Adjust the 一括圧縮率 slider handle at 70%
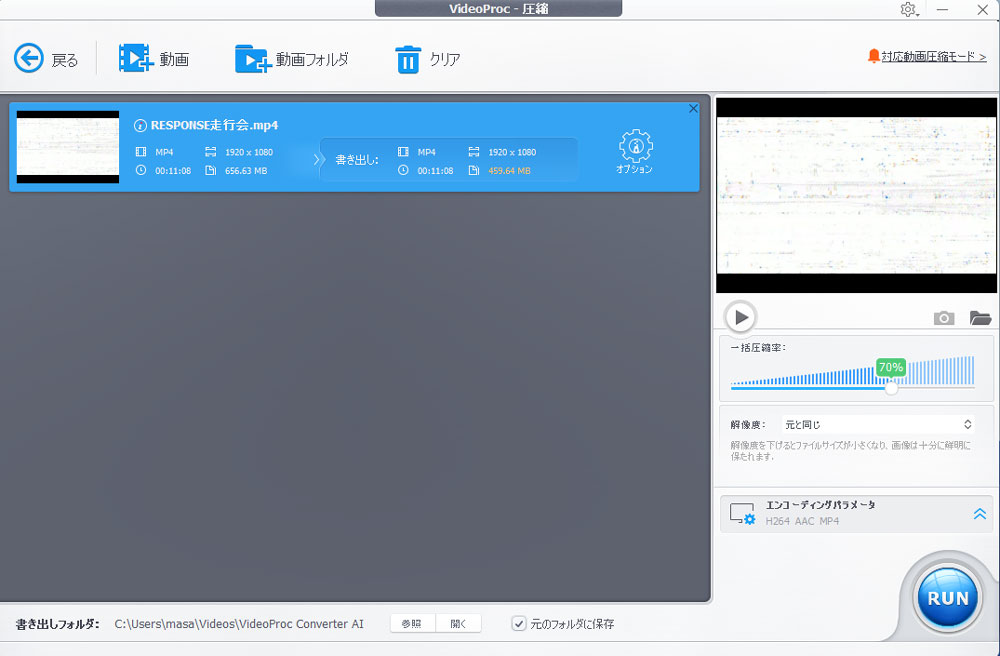 (x=891, y=388)
